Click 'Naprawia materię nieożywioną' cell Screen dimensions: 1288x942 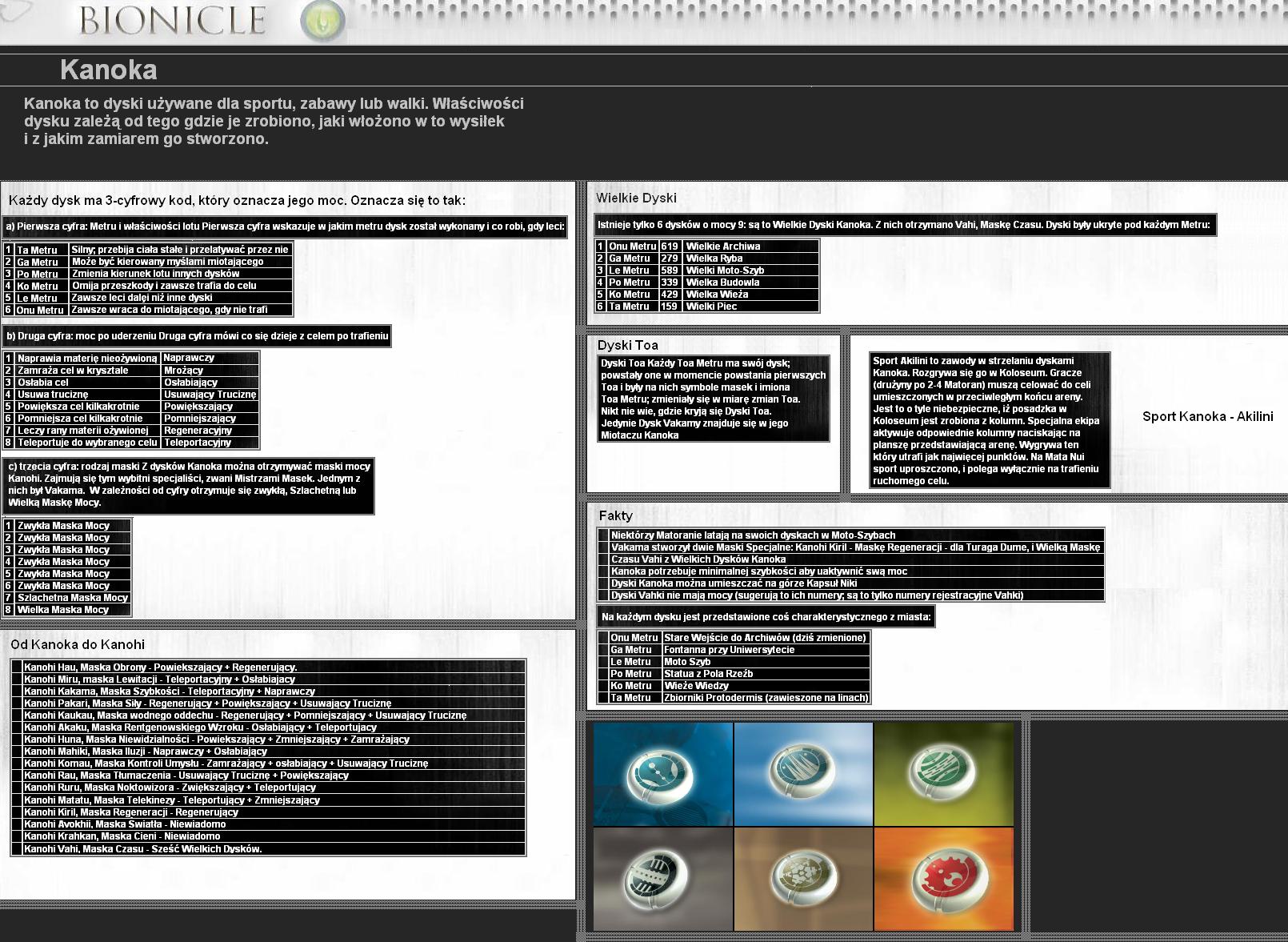click(88, 358)
